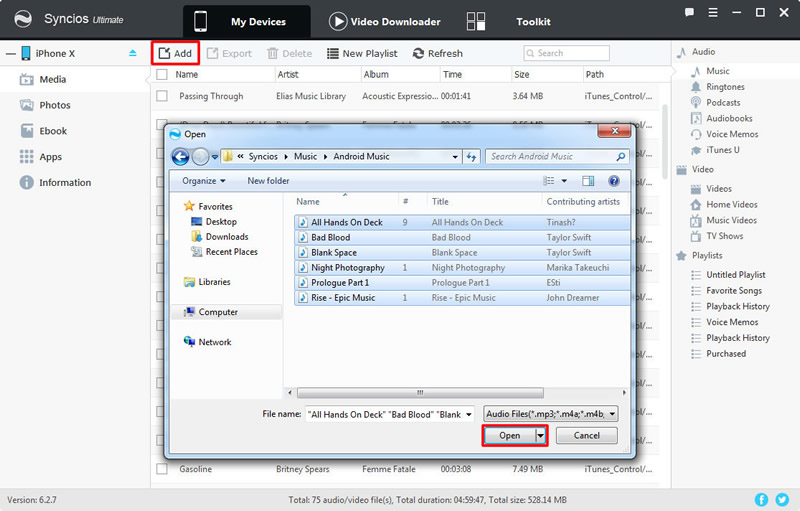
Task: Click the Search Android Music field
Action: point(557,157)
